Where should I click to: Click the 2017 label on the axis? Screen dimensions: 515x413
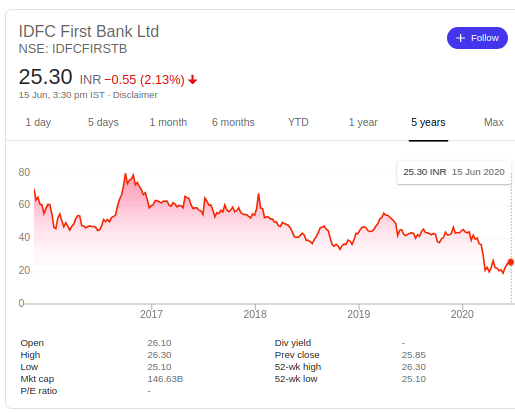151,314
